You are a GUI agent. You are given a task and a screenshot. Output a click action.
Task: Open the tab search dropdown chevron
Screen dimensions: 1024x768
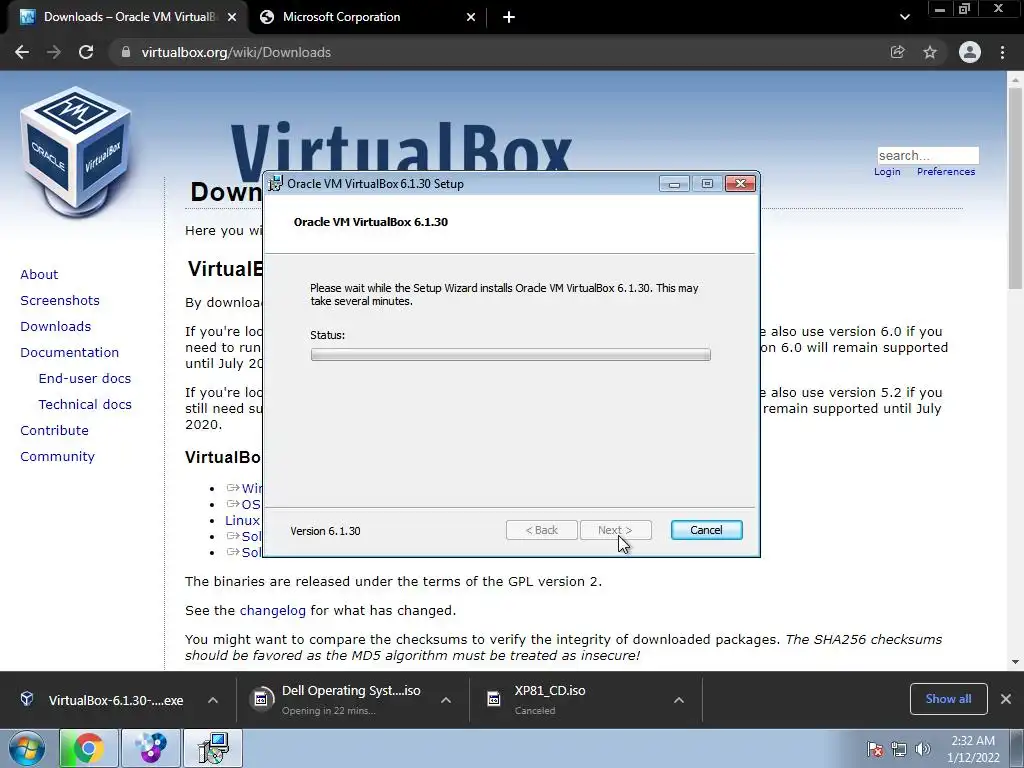(x=904, y=17)
